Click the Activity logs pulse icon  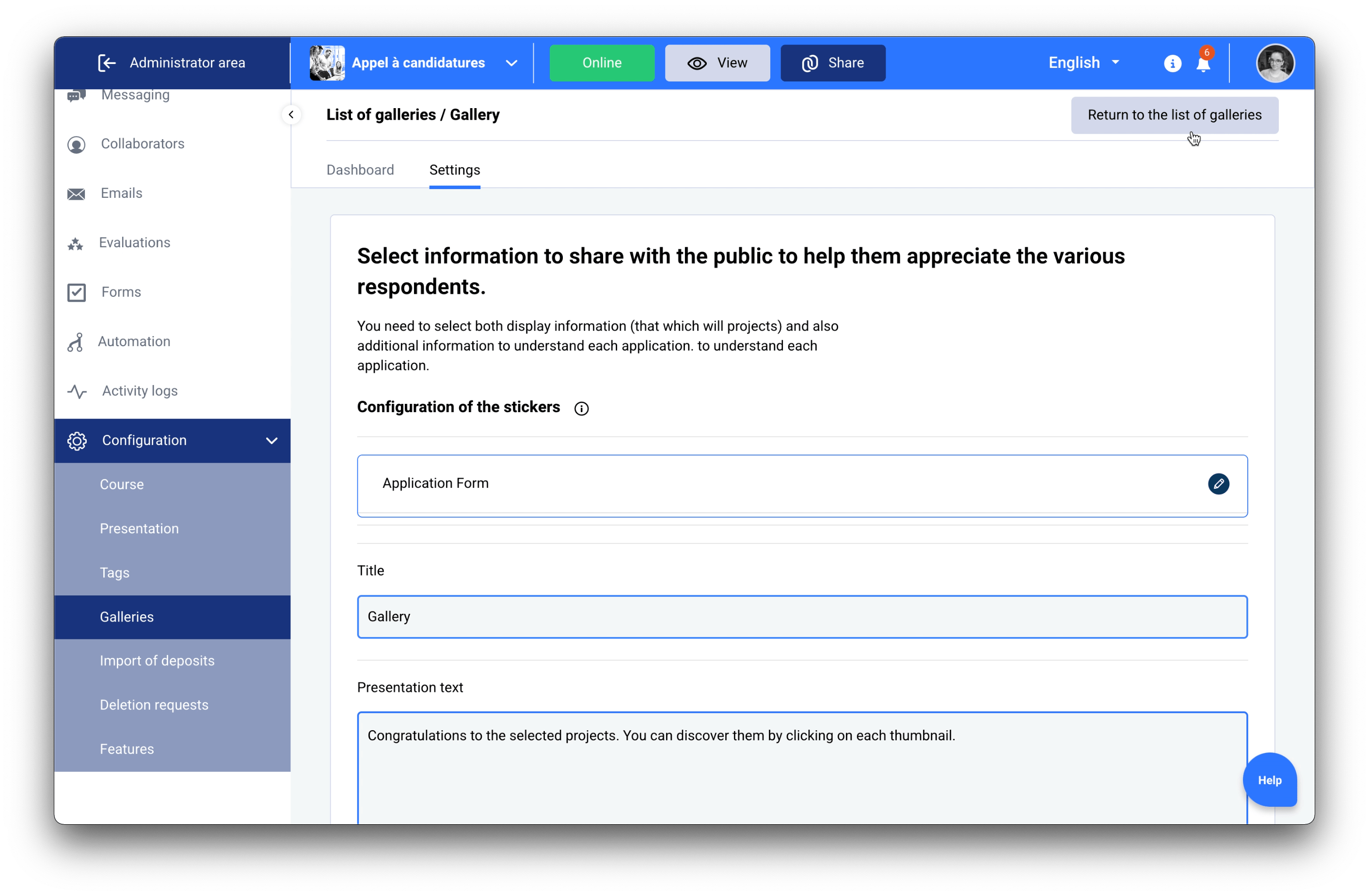click(77, 391)
